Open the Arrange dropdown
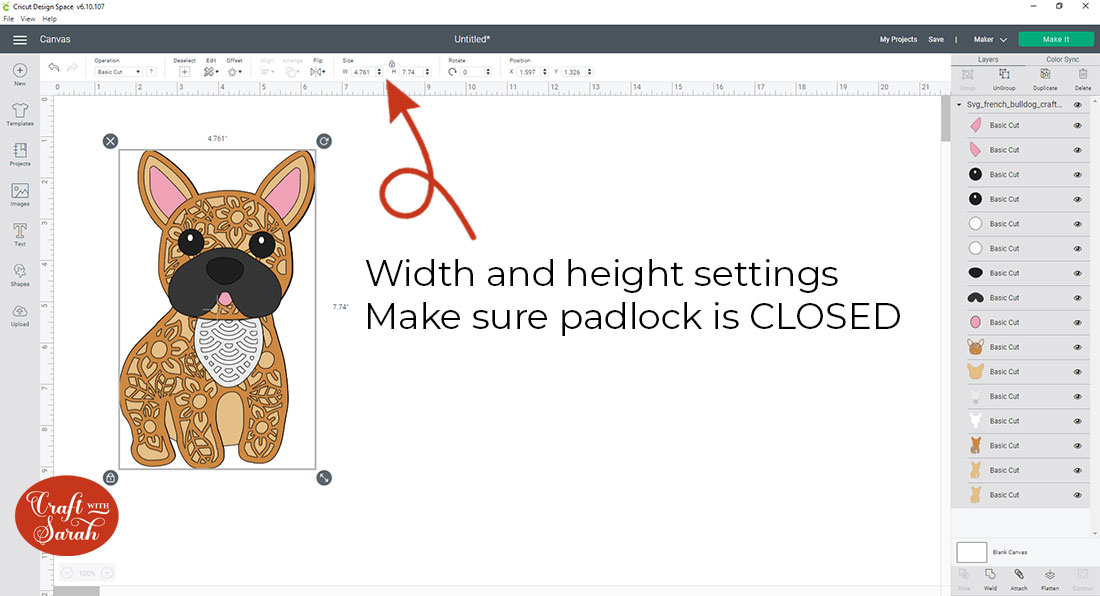This screenshot has height=596, width=1100. pos(293,72)
